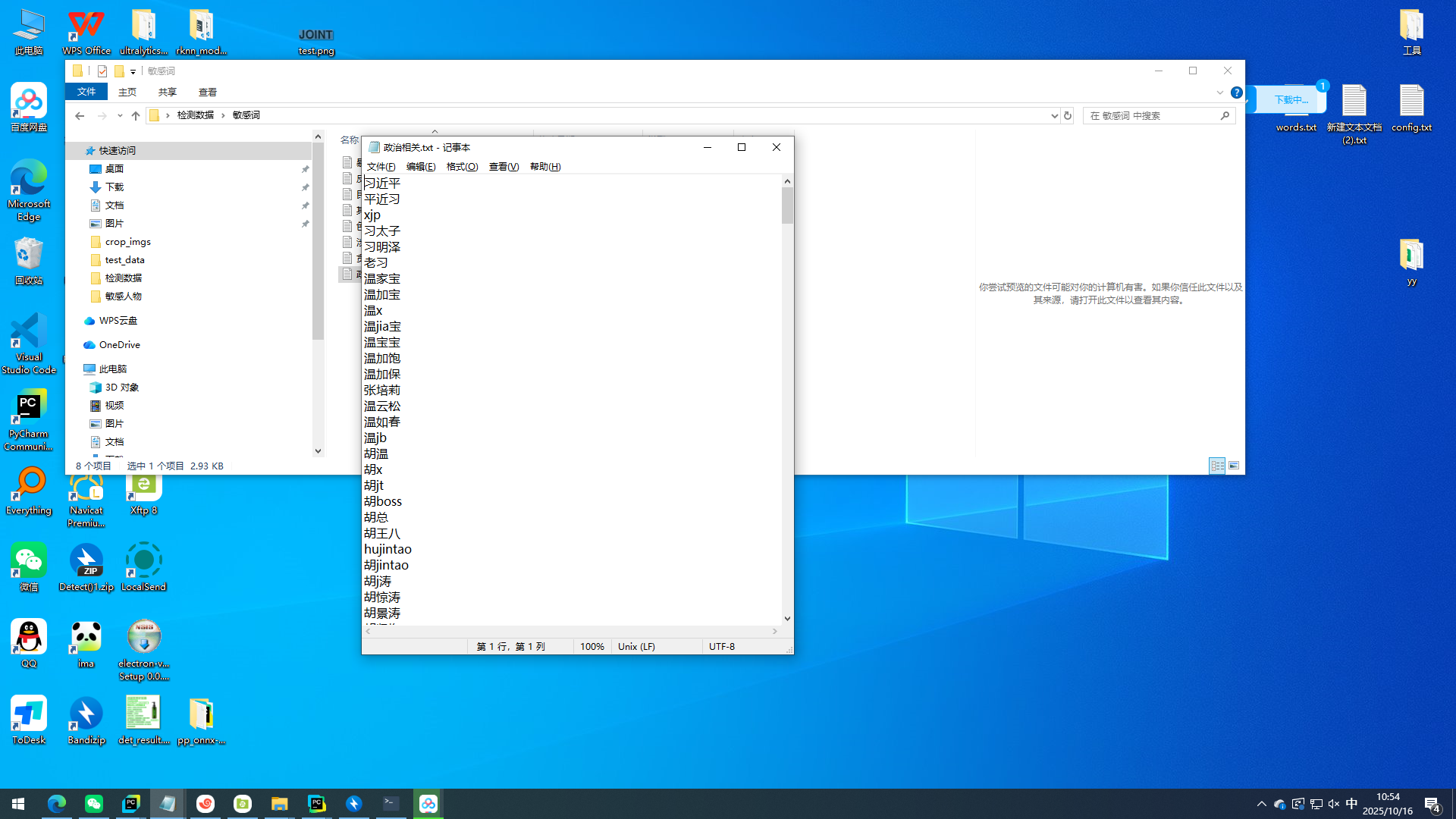1456x819 pixels.
Task: Open the Explorer Help question mark icon
Action: point(1236,93)
